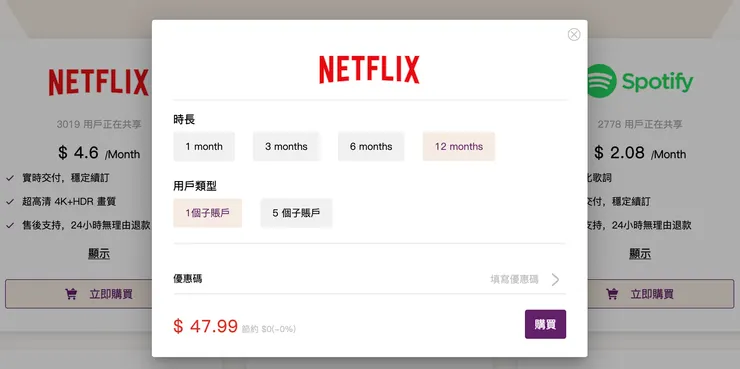Close the Netflix purchase dialog
The height and width of the screenshot is (369, 740).
[574, 34]
